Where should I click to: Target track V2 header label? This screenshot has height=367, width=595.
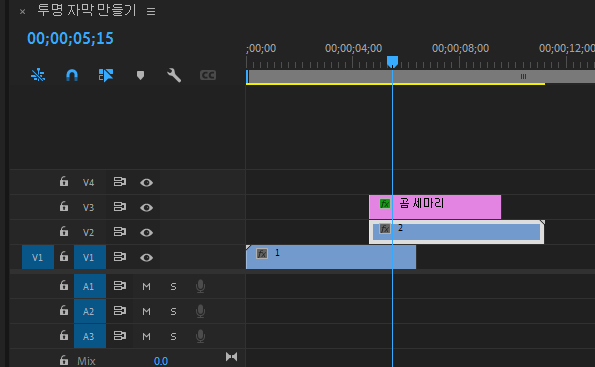tap(88, 233)
